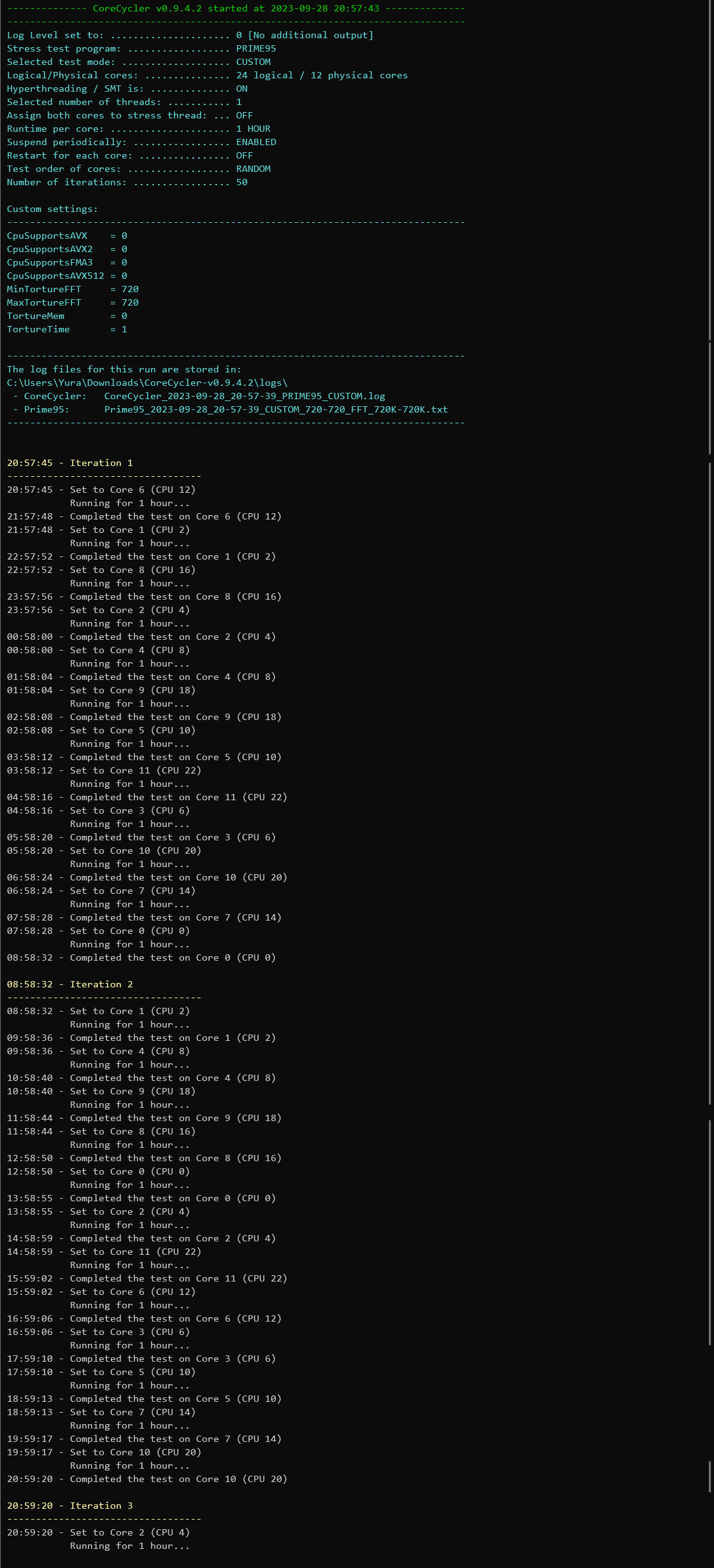714x1568 pixels.
Task: Select the logs folder path line
Action: [x=147, y=383]
